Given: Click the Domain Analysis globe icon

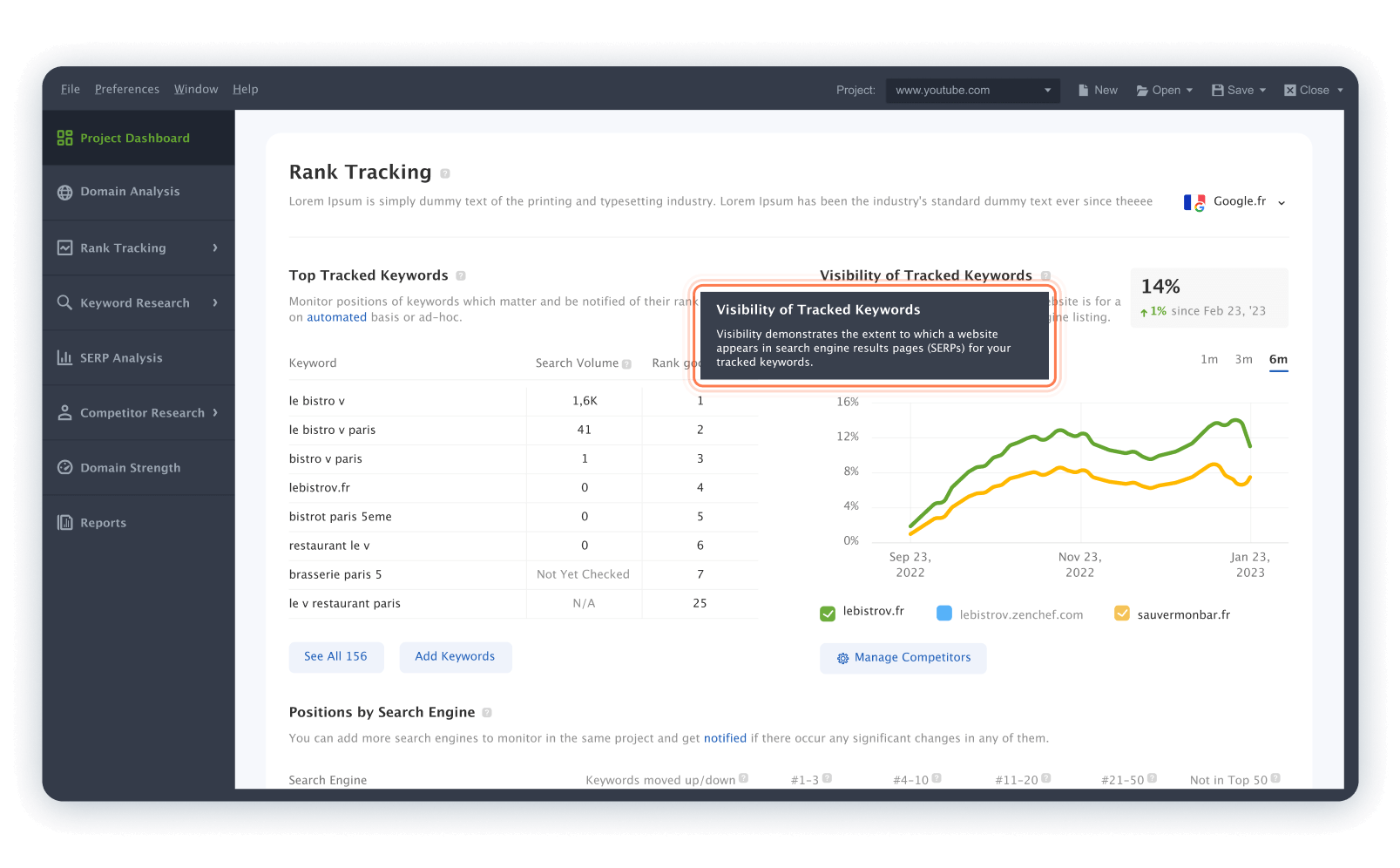Looking at the screenshot, I should click(x=64, y=193).
